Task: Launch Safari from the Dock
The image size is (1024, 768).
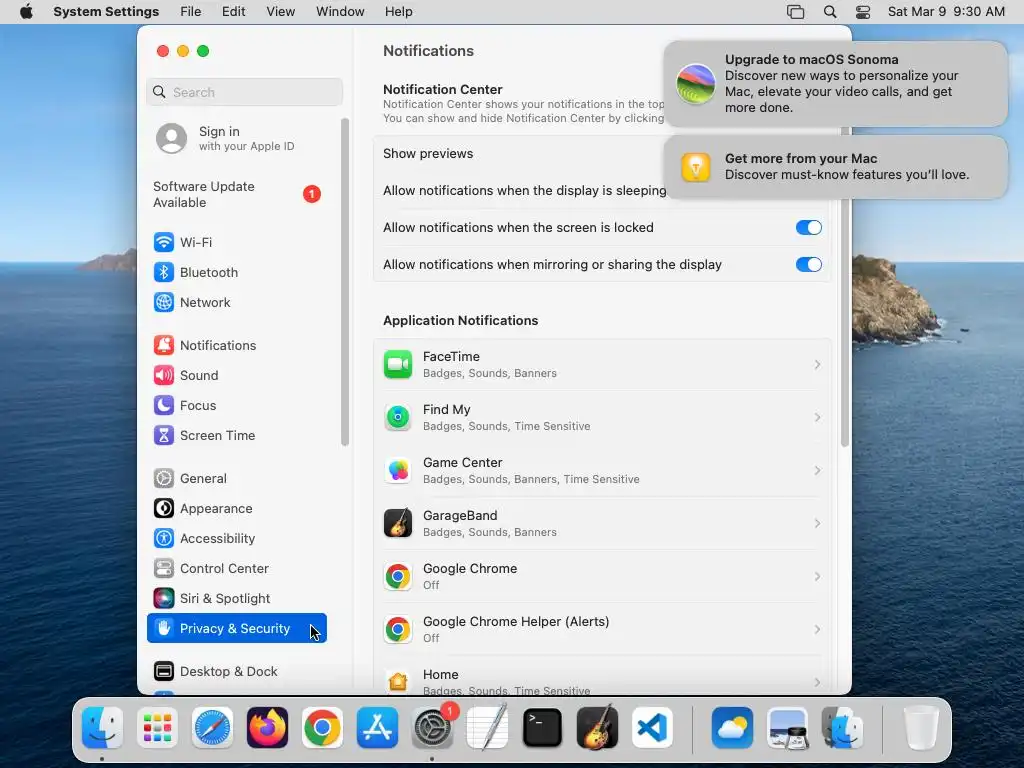Action: (212, 728)
